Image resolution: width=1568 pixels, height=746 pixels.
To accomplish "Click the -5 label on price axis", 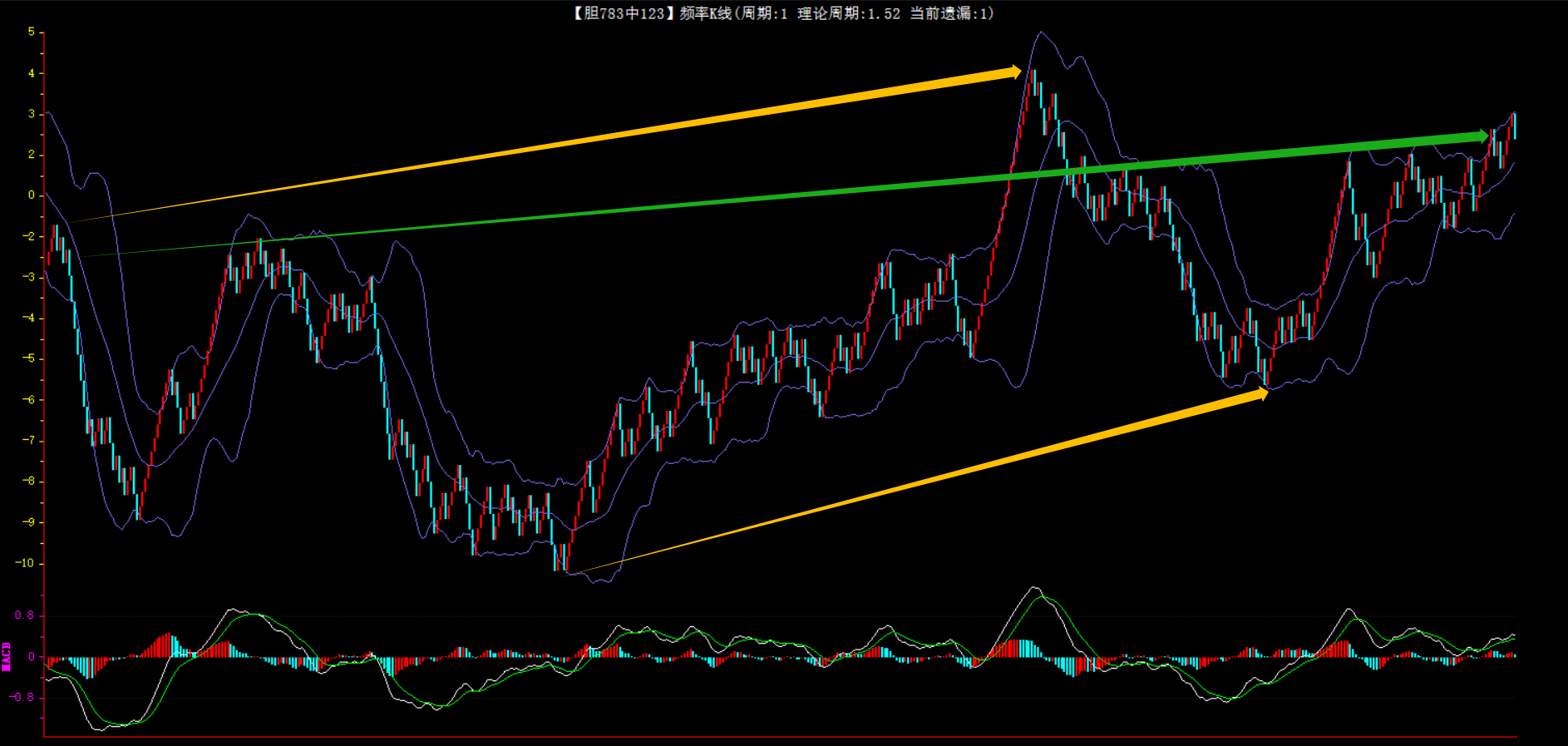I will point(29,358).
